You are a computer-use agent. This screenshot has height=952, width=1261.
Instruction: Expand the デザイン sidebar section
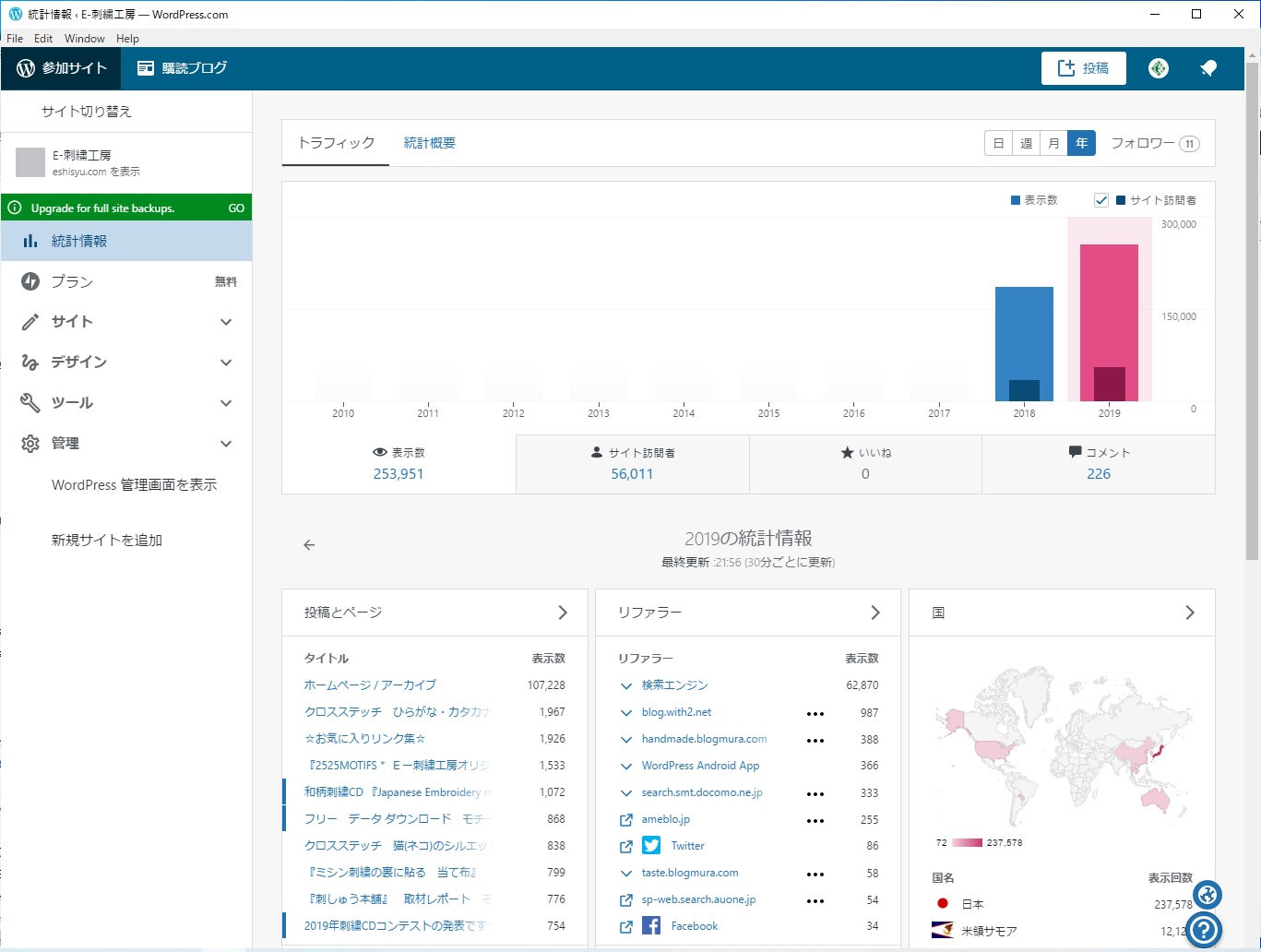[126, 363]
